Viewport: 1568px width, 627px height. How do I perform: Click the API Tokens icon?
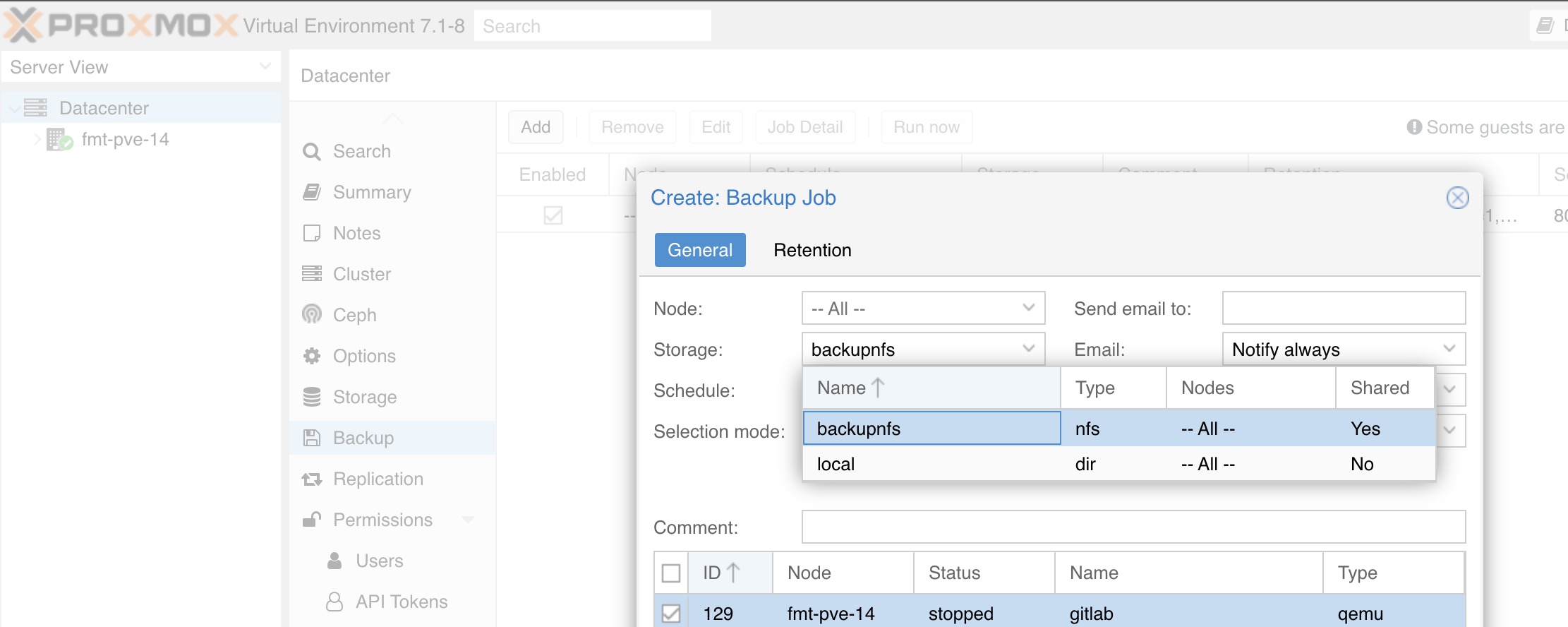tap(334, 602)
